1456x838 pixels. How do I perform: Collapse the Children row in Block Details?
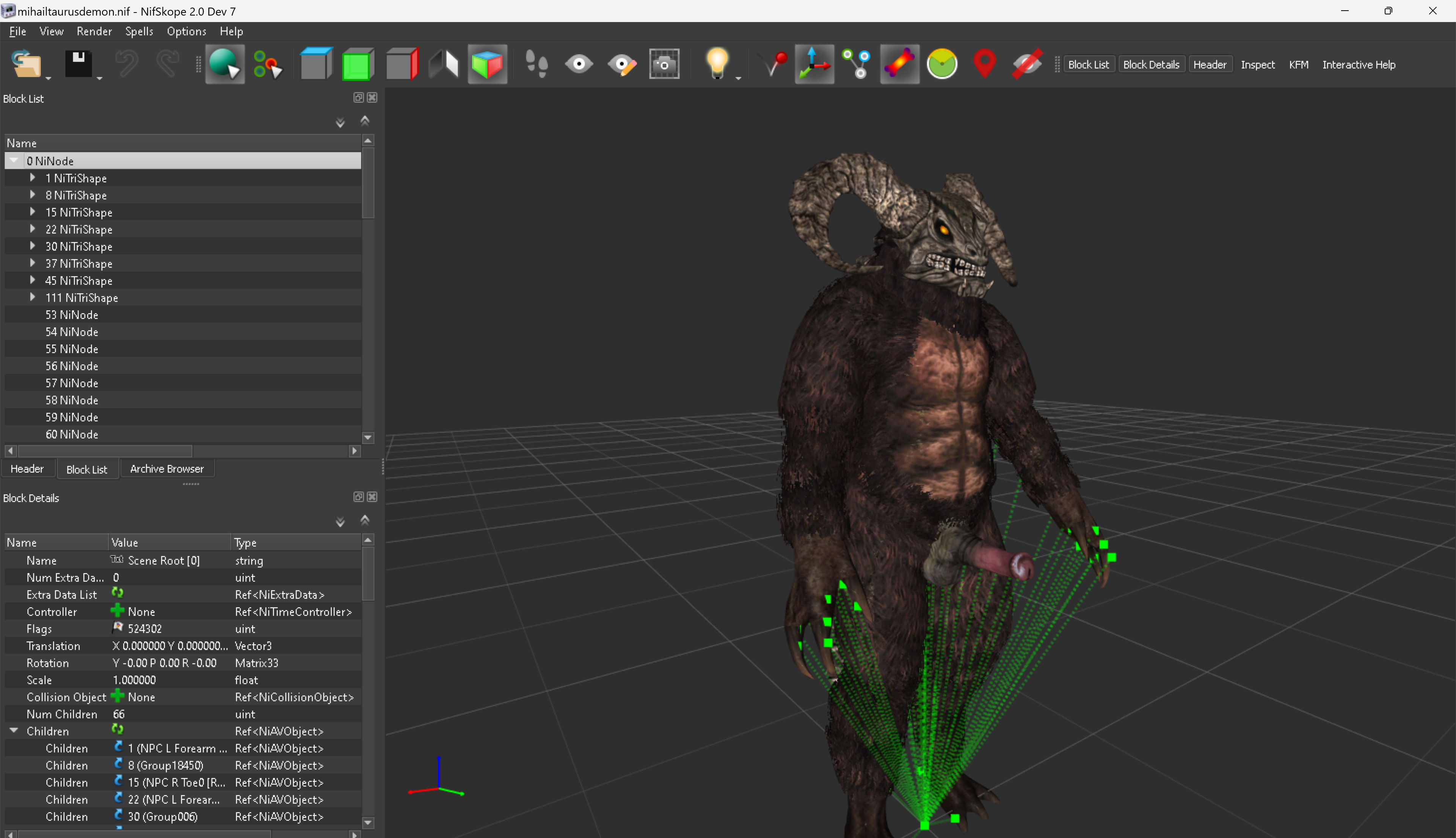tap(14, 730)
